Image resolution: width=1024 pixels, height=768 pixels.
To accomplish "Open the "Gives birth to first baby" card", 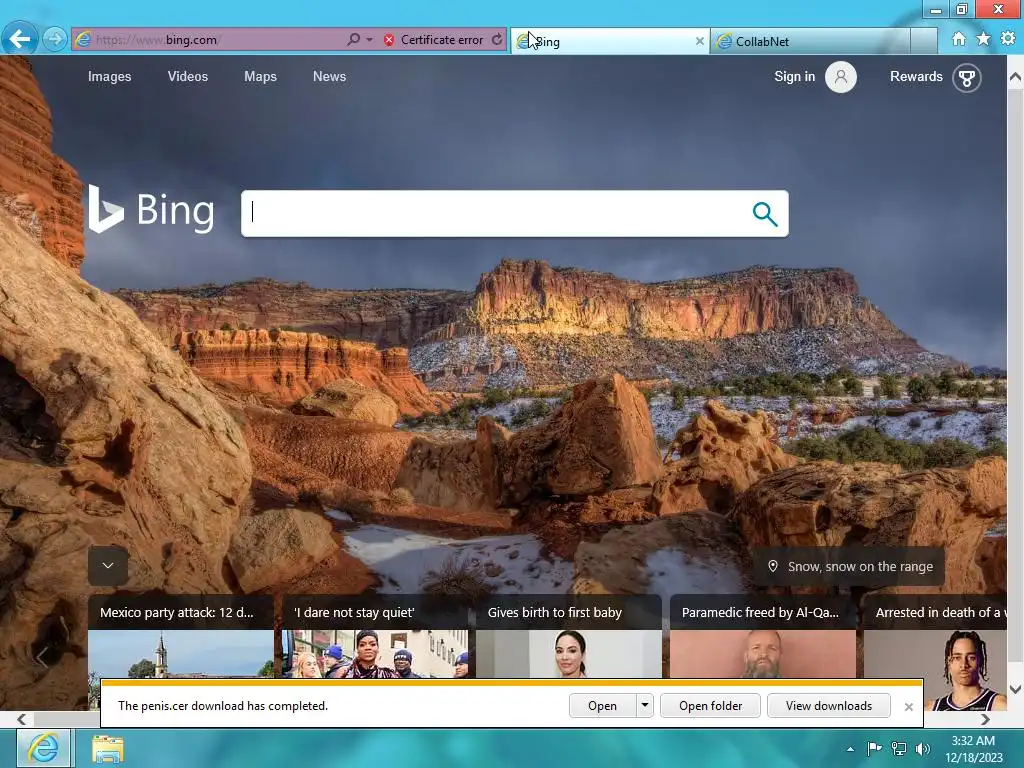I will [568, 636].
